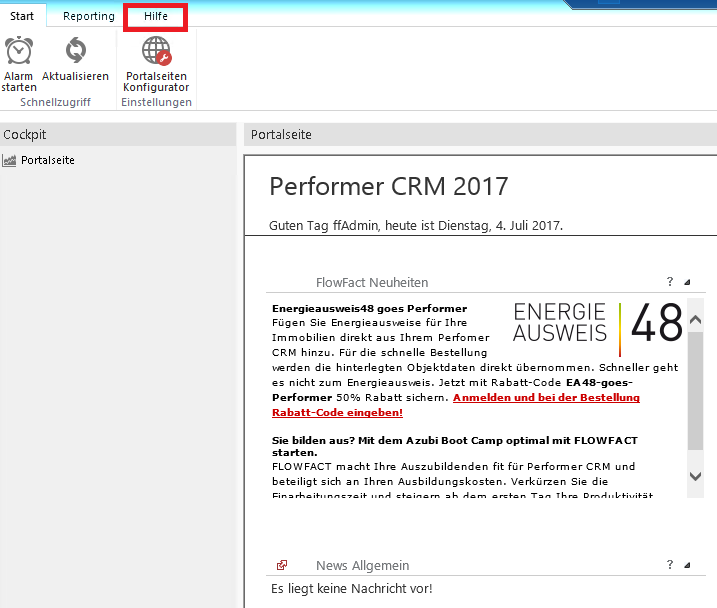Click the FlowFact Neuheiten section title
Screen dimensions: 717x608
(x=372, y=283)
